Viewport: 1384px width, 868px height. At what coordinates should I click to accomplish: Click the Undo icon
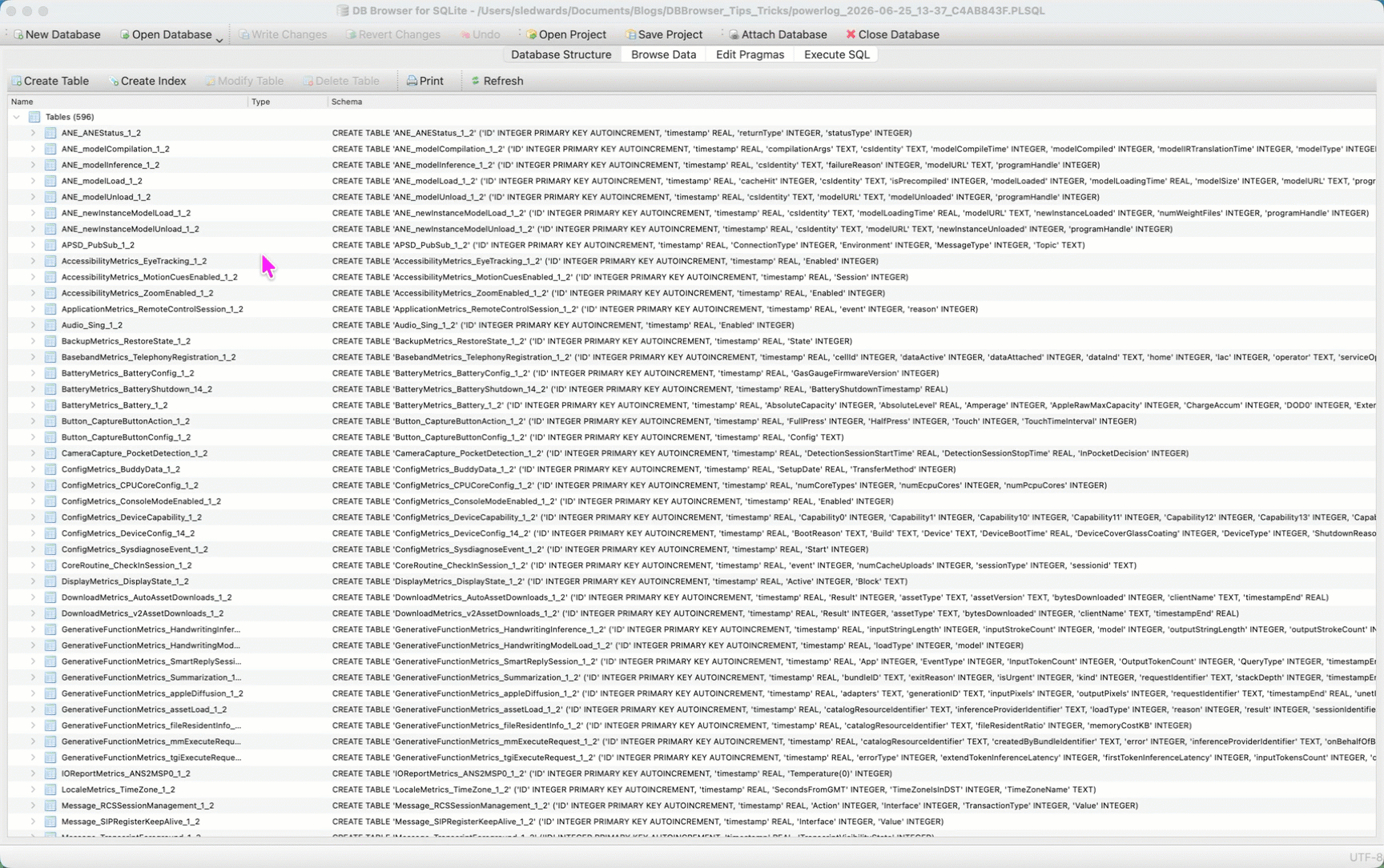click(465, 34)
